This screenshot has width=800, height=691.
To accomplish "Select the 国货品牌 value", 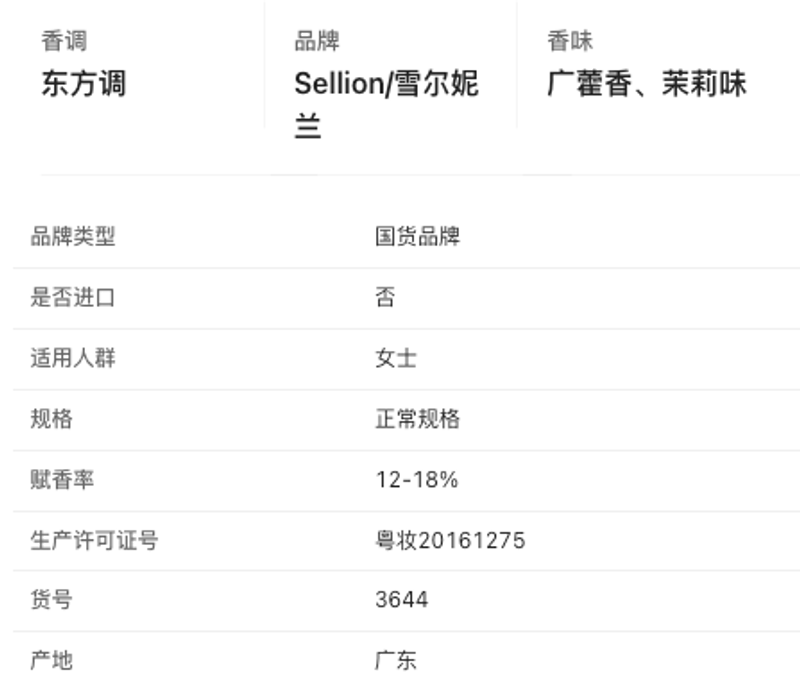I will (x=417, y=236).
